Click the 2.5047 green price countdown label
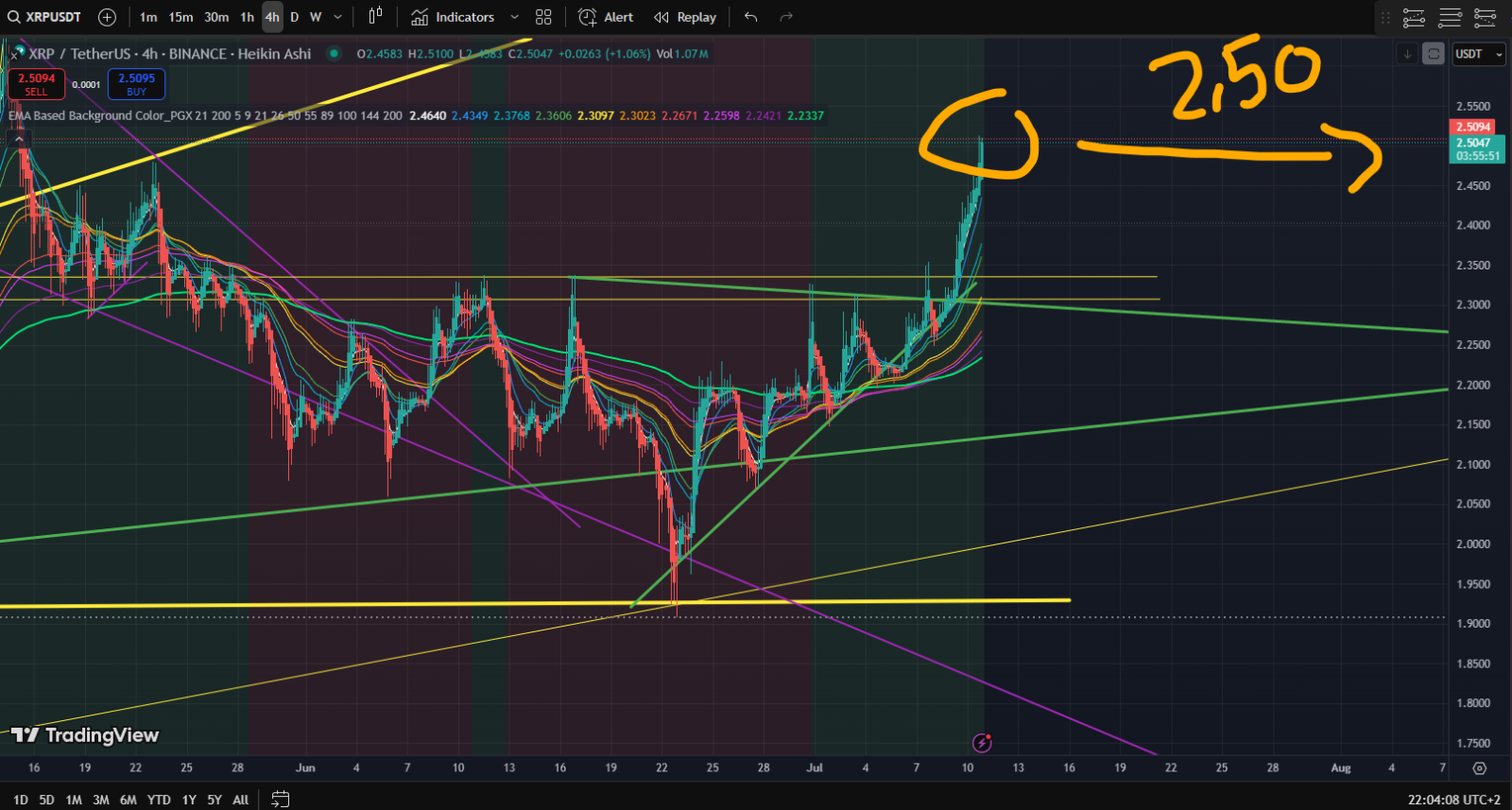This screenshot has width=1512, height=810. 1478,149
